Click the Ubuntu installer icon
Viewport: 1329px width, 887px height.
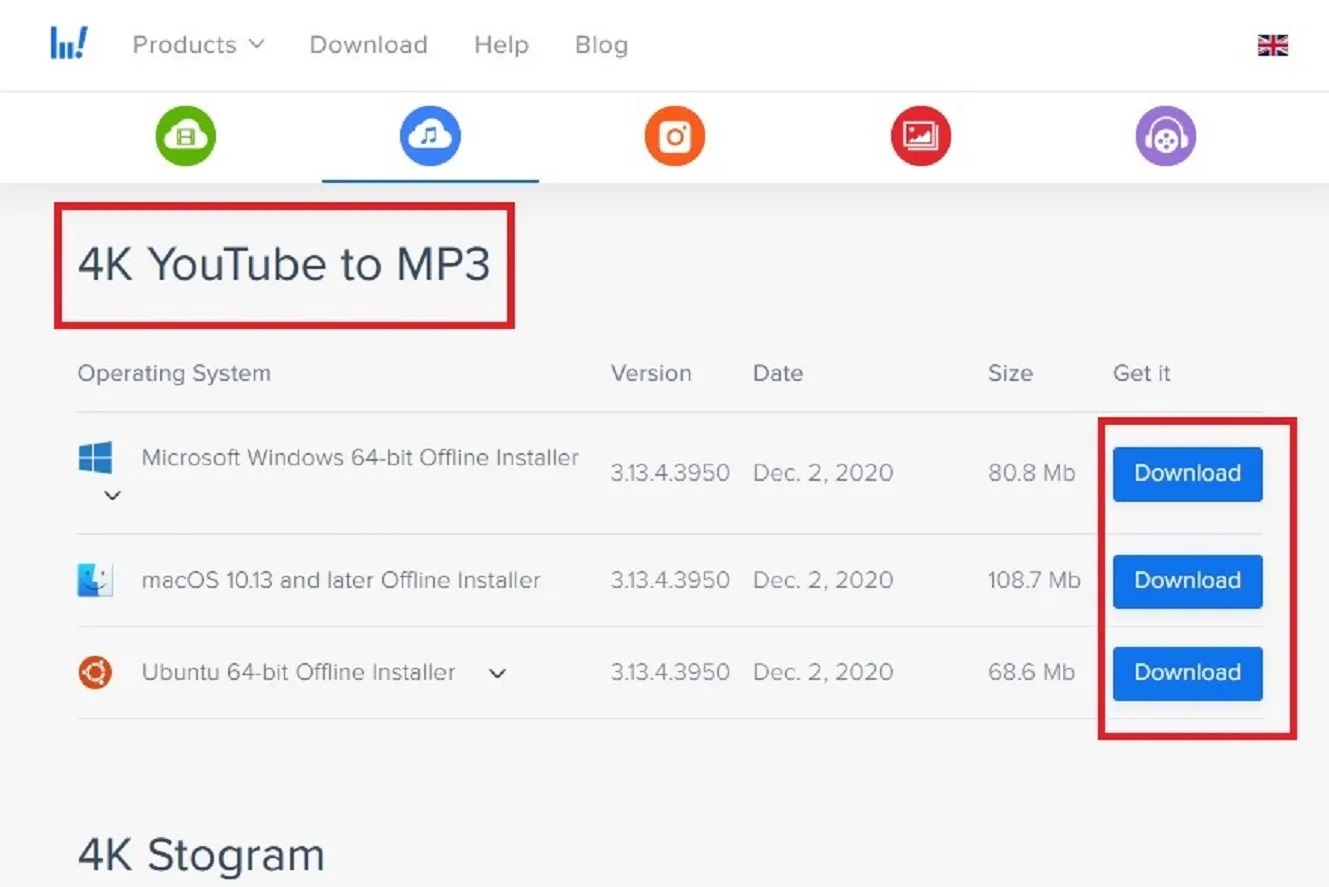[x=95, y=672]
